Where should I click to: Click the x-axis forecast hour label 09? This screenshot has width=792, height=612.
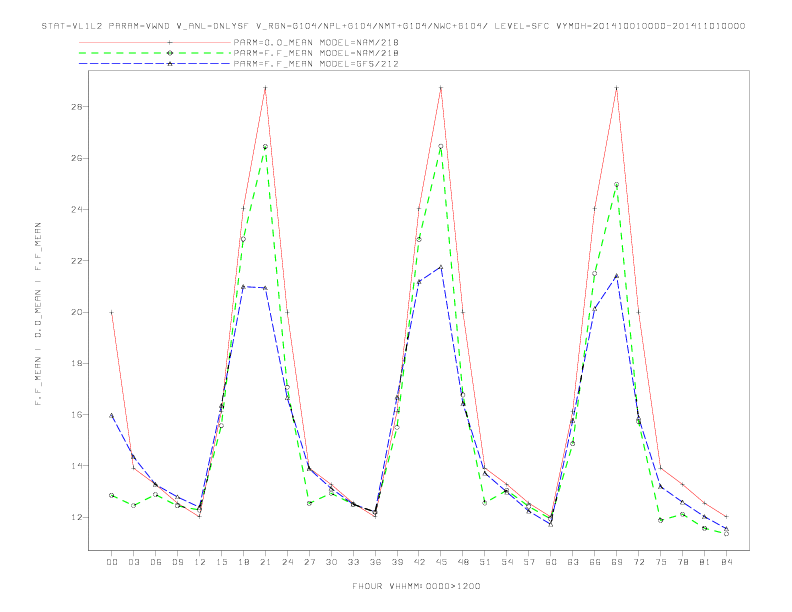(x=178, y=562)
